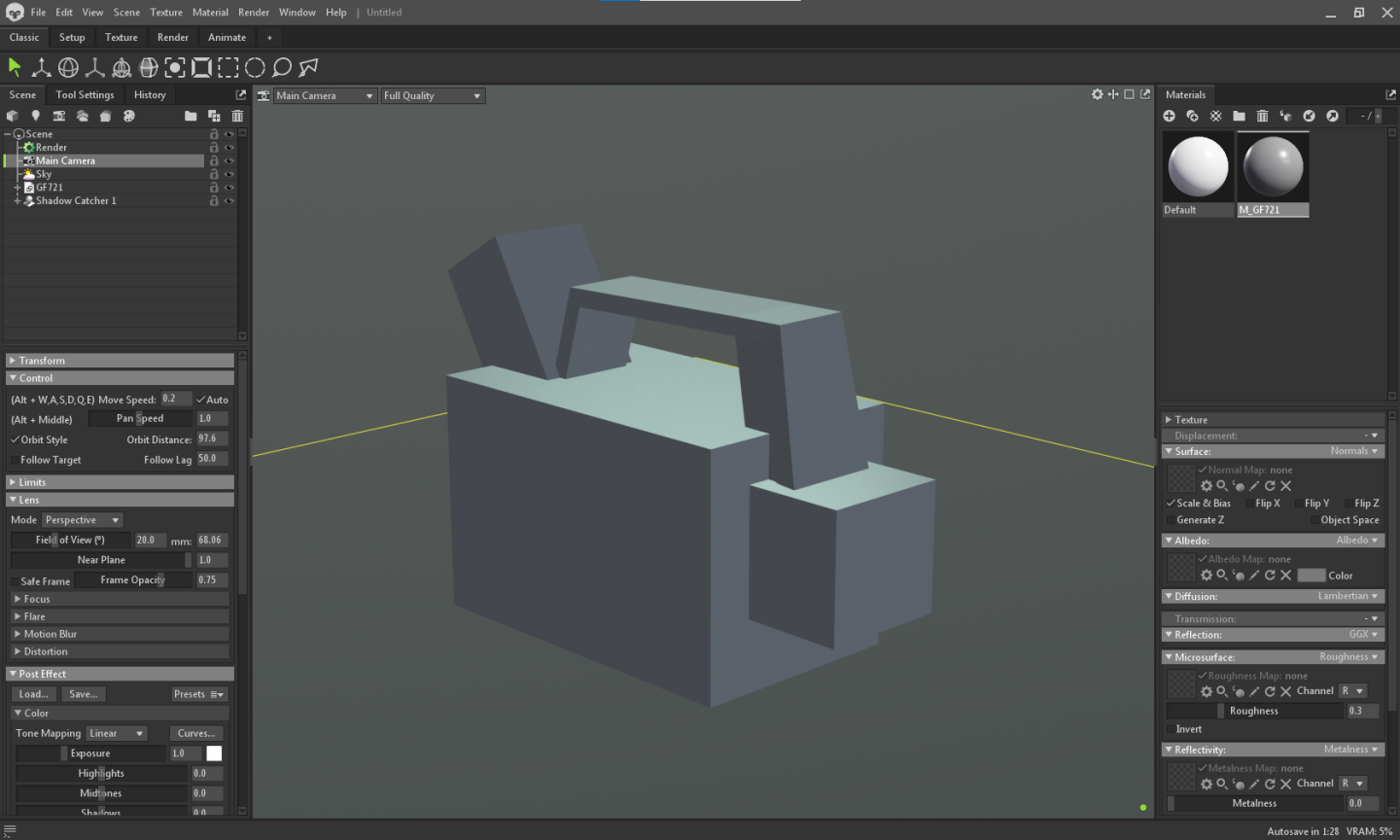Toggle Orbit Style checkbox
This screenshot has width=1400, height=840.
(x=15, y=439)
